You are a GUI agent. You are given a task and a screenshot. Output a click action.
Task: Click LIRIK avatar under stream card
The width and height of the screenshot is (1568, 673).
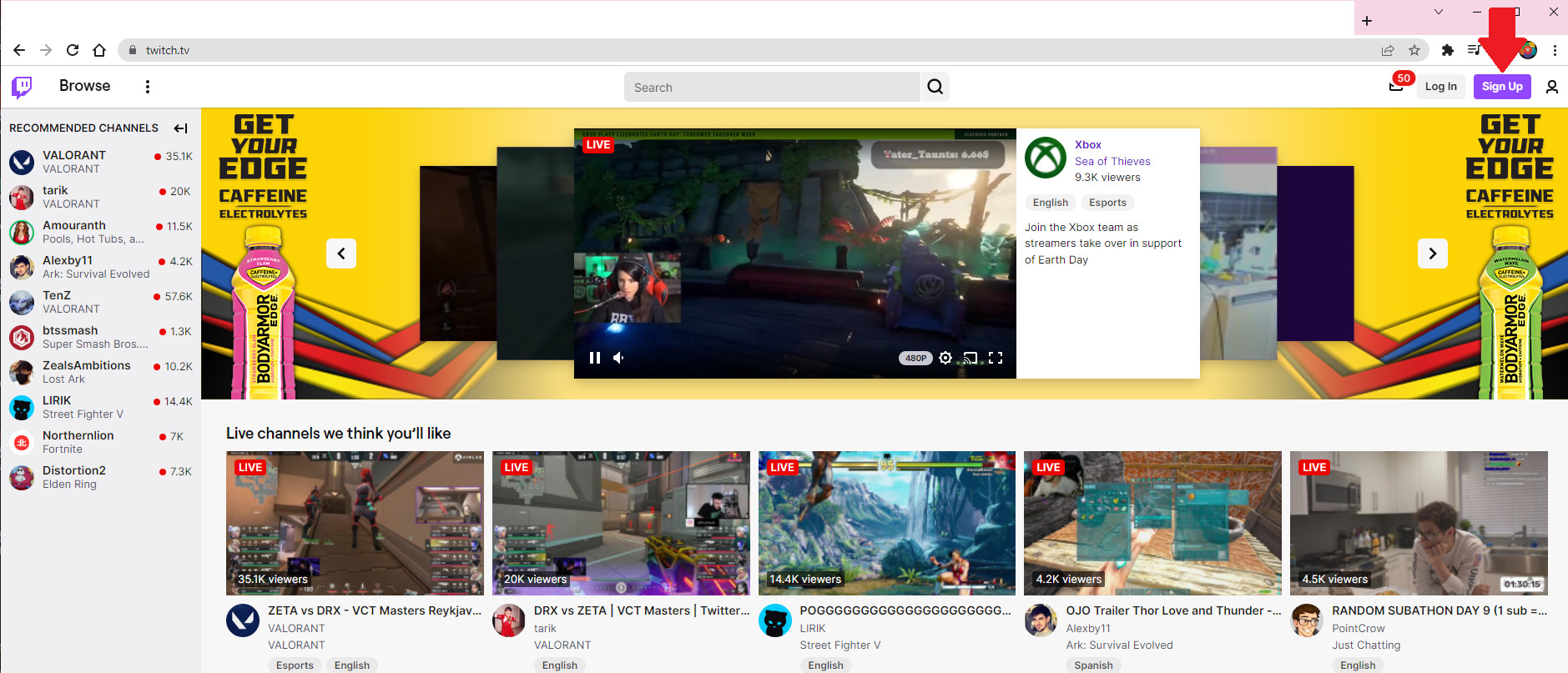775,620
